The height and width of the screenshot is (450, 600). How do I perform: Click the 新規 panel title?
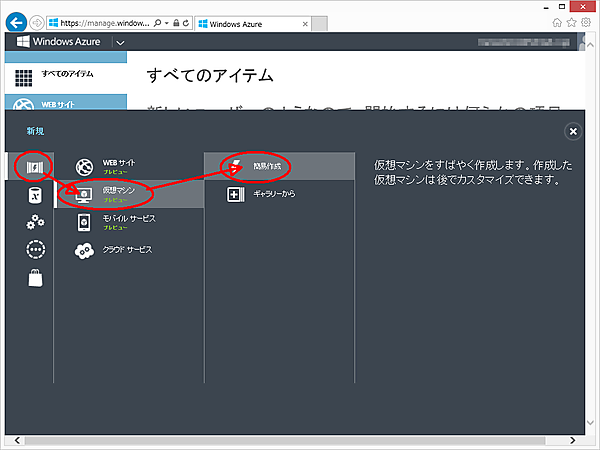click(35, 131)
